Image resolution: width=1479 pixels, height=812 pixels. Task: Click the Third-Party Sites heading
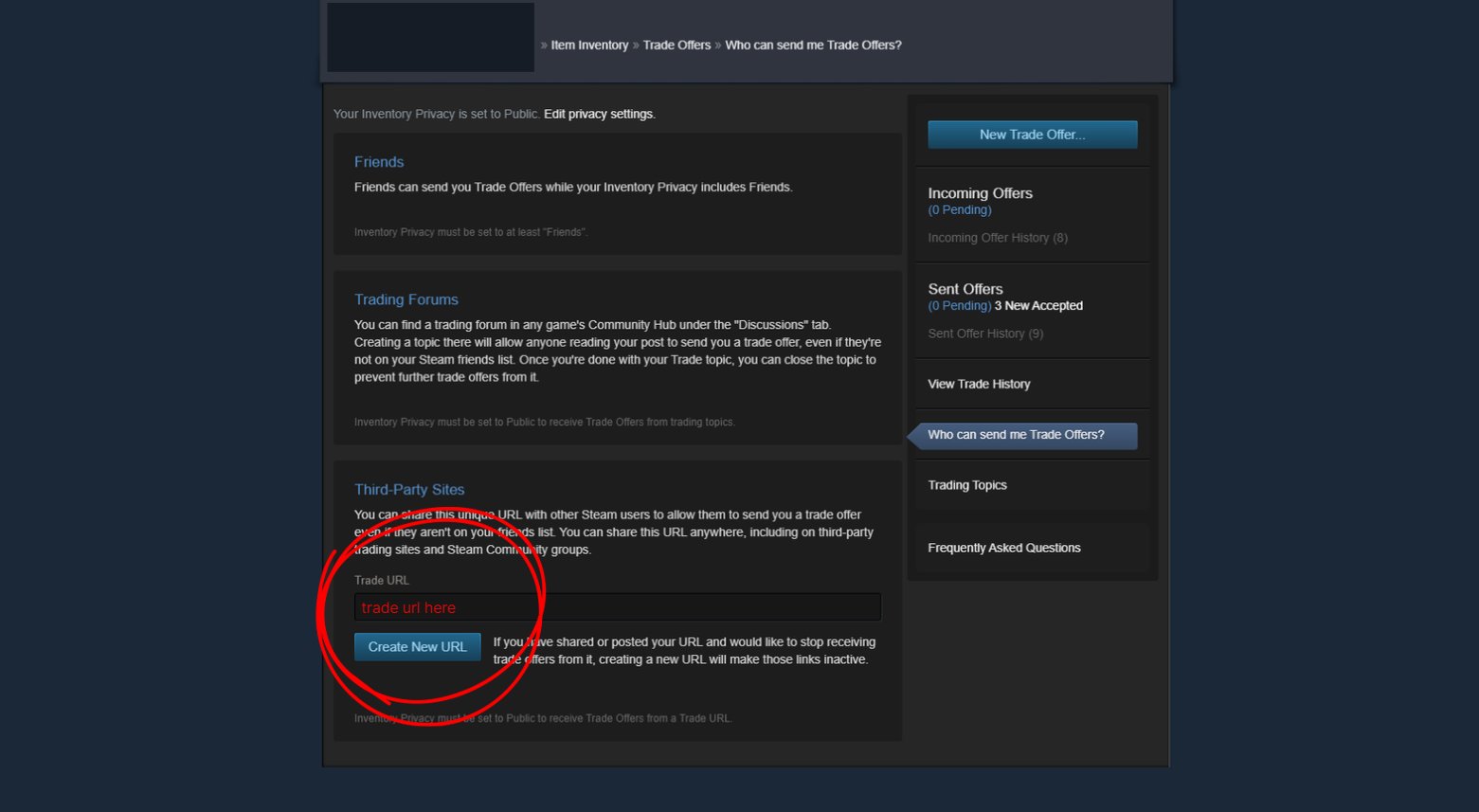(x=409, y=490)
